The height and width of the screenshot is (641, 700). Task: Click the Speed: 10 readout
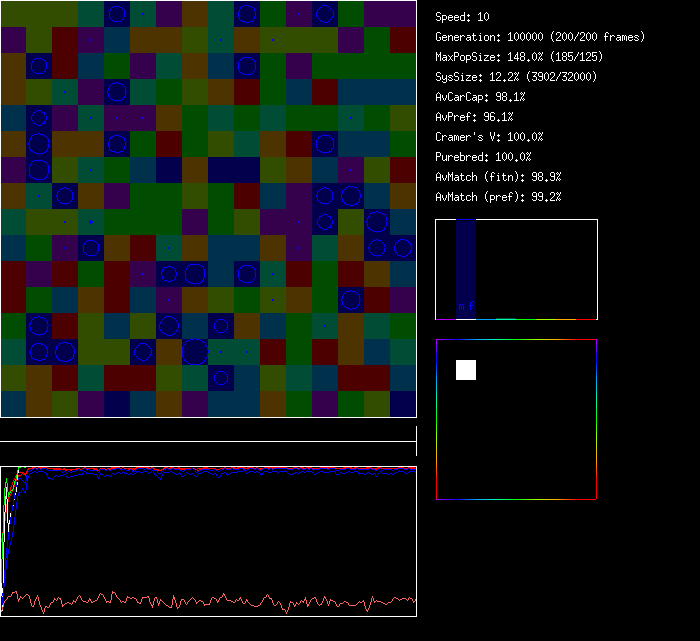(x=462, y=17)
